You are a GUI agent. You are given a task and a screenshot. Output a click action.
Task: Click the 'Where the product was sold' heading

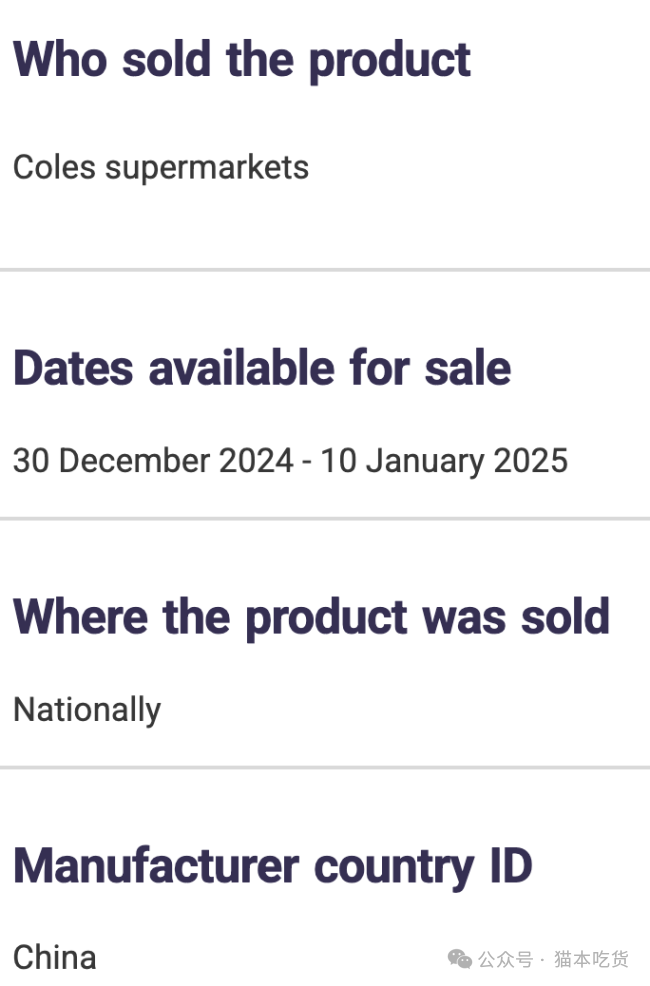[x=312, y=618]
